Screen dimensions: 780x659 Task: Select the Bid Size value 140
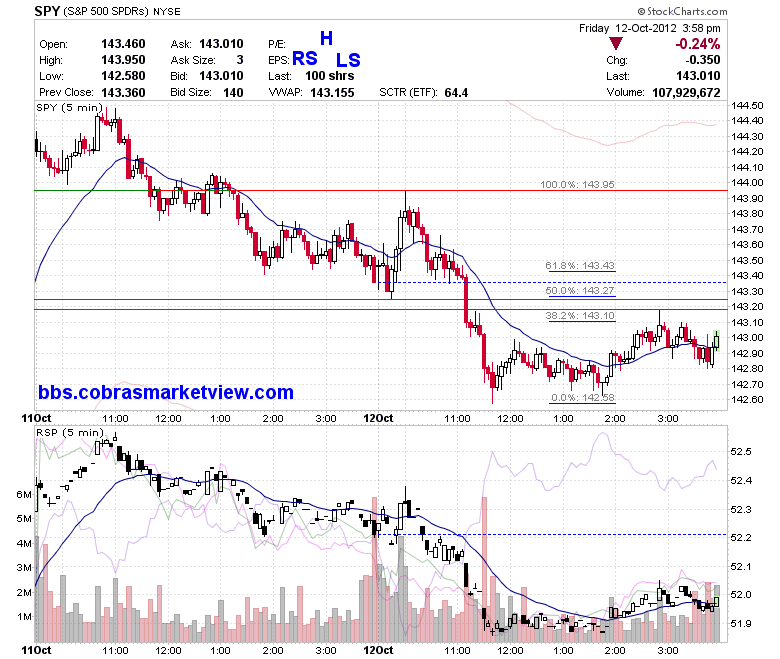[233, 93]
